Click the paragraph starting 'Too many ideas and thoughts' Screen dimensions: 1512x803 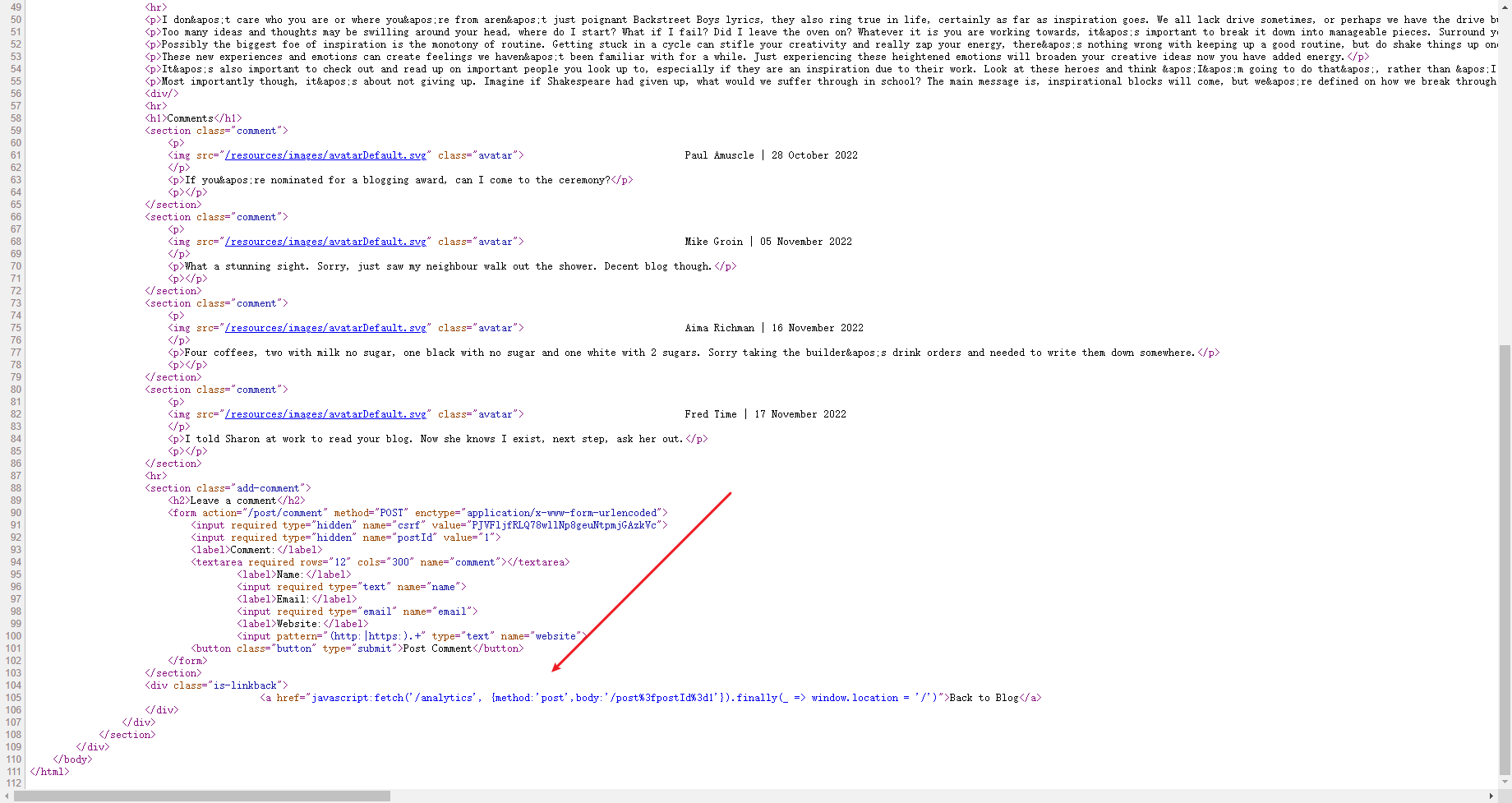[822, 32]
